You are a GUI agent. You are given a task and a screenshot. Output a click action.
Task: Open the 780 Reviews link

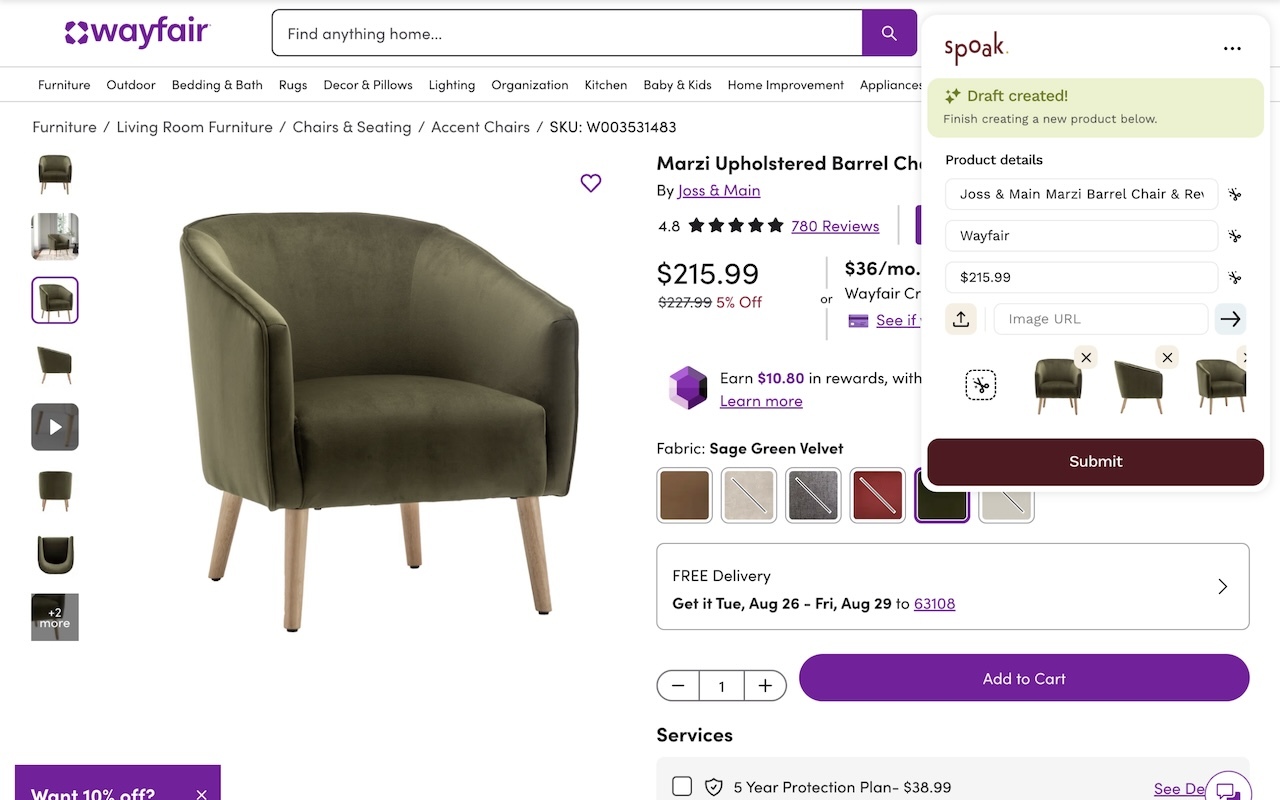(x=835, y=226)
